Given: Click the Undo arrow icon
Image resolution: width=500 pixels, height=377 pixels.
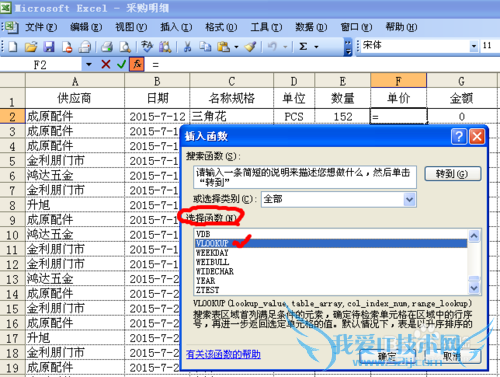Looking at the screenshot, I should (272, 47).
